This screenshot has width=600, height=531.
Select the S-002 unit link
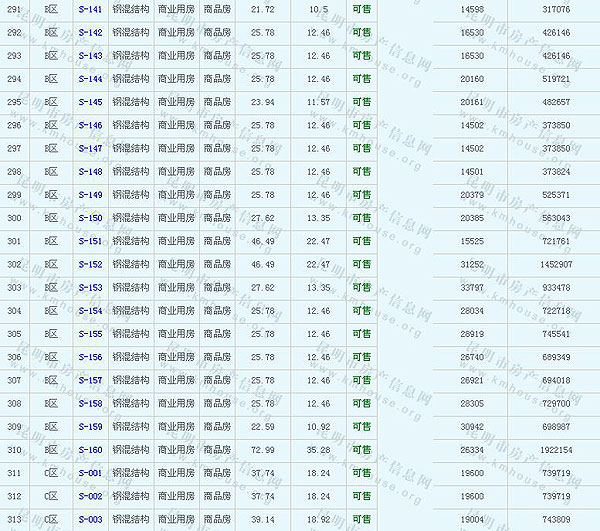(90, 497)
